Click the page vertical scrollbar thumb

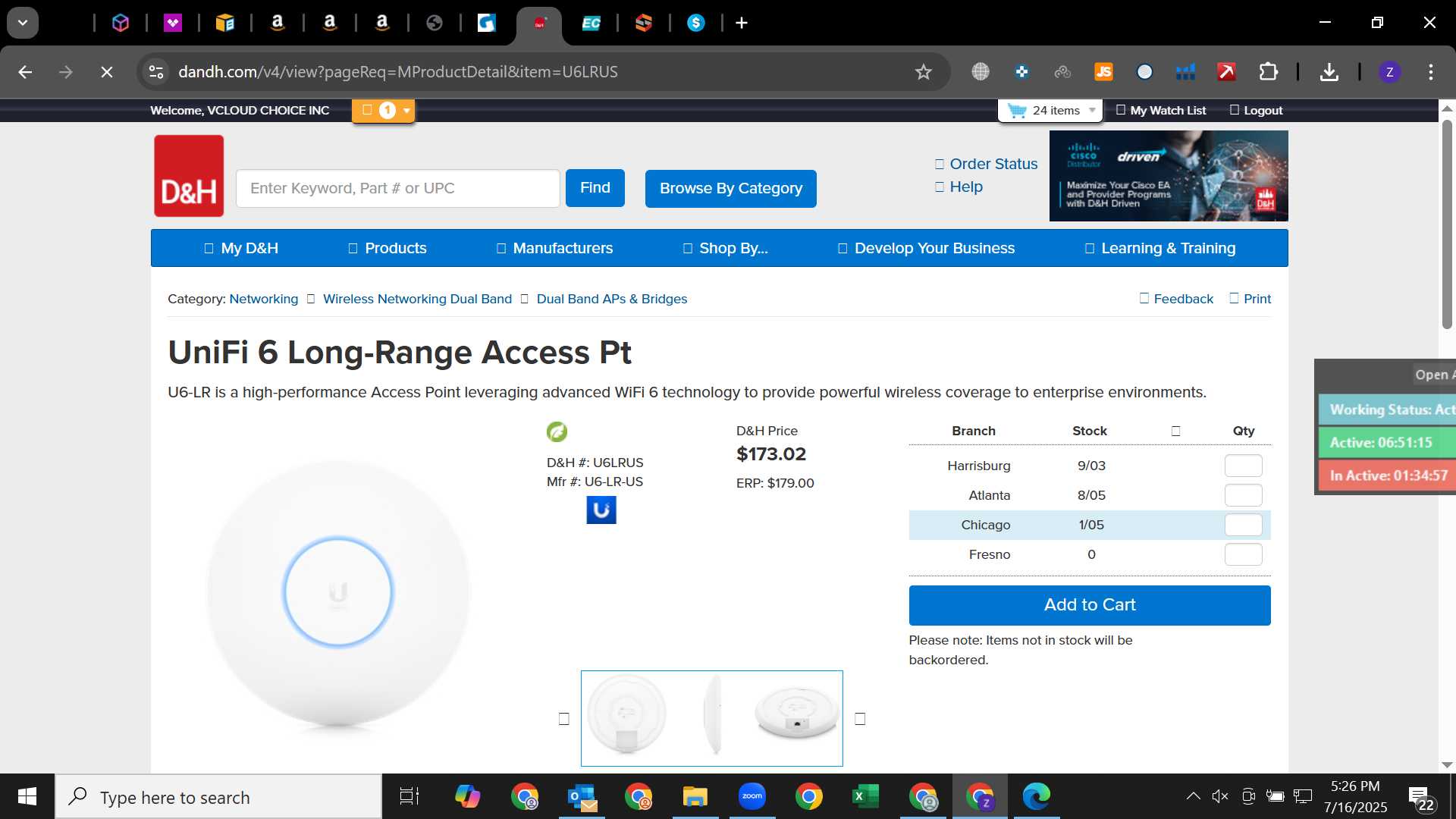[x=1447, y=224]
